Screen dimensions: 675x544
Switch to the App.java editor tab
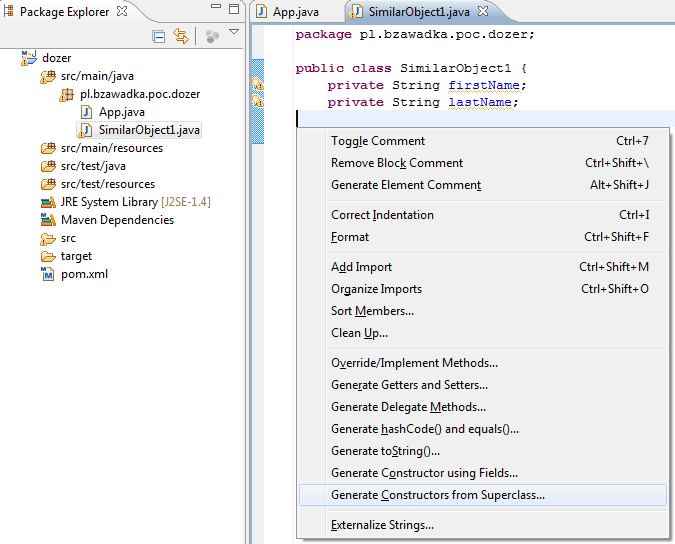coord(295,12)
